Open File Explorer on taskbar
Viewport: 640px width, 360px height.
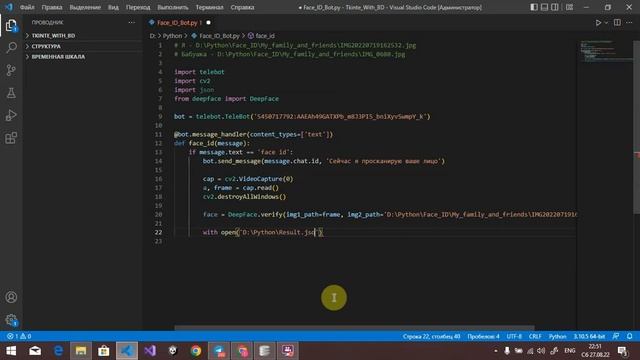[x=81, y=351]
